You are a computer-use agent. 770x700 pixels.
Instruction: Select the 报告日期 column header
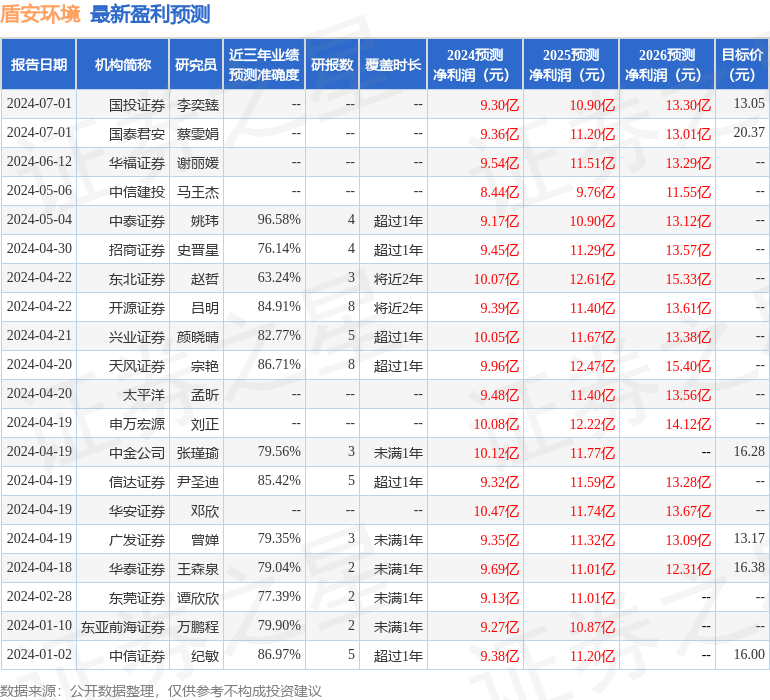point(39,65)
